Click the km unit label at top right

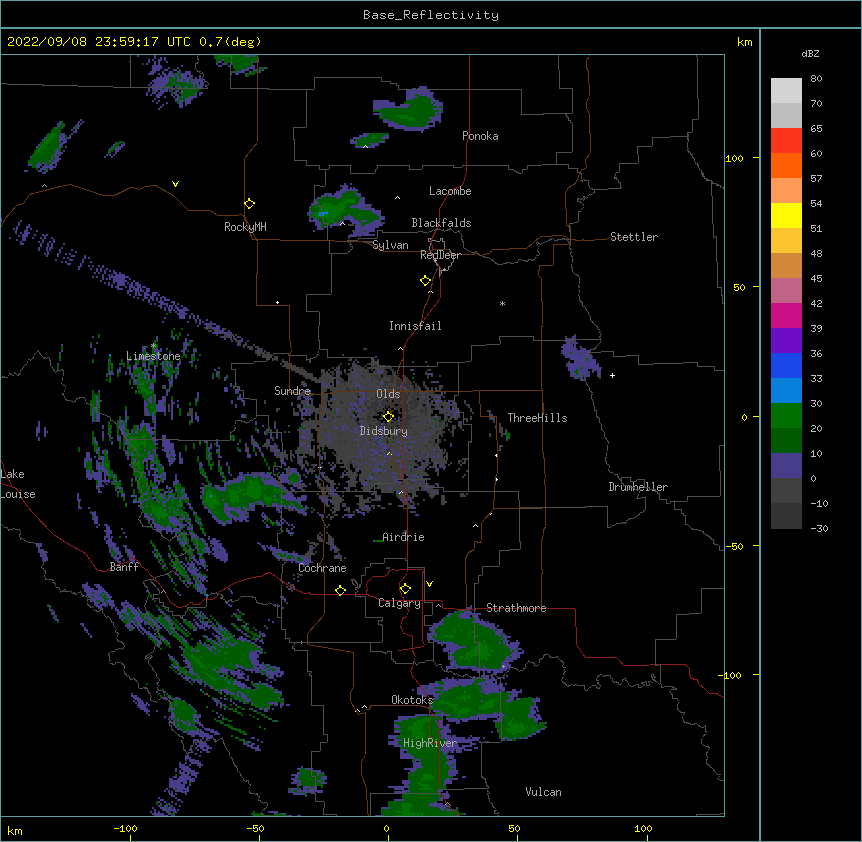(x=744, y=42)
